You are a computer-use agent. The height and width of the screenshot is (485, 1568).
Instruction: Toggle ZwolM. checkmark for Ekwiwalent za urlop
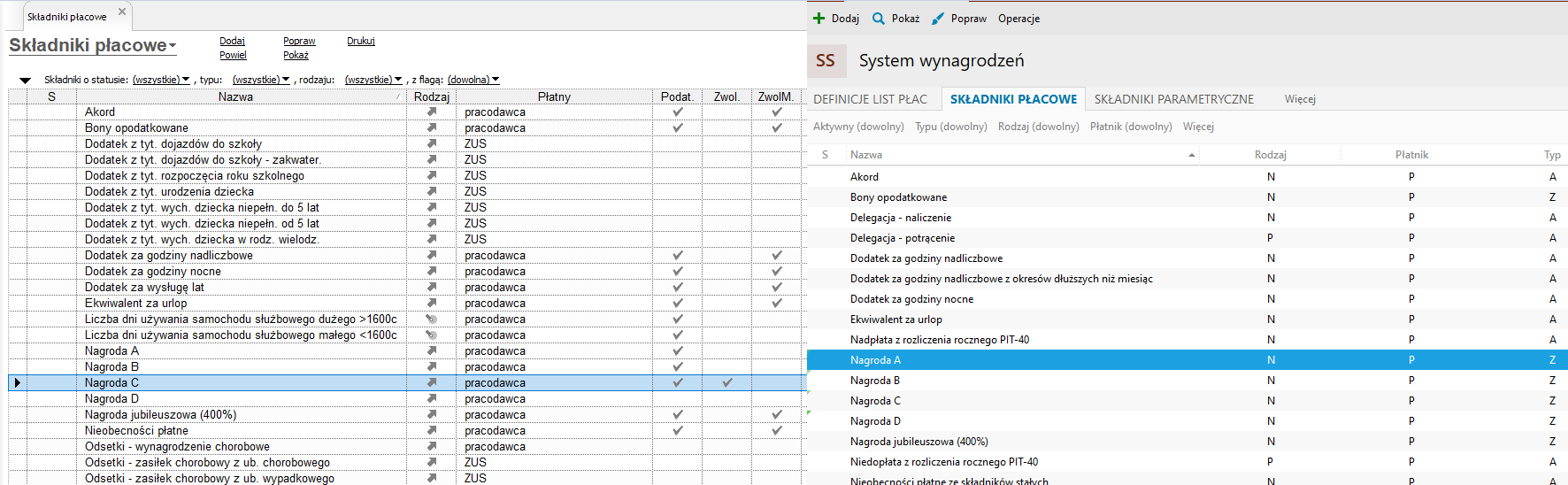point(777,304)
